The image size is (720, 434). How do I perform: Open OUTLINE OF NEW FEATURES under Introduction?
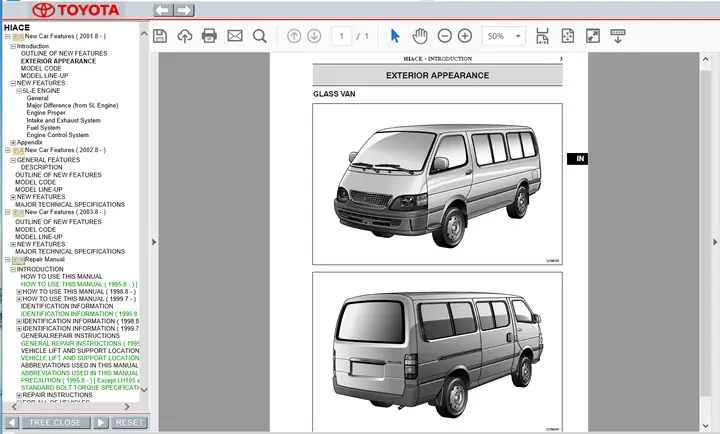click(x=64, y=53)
